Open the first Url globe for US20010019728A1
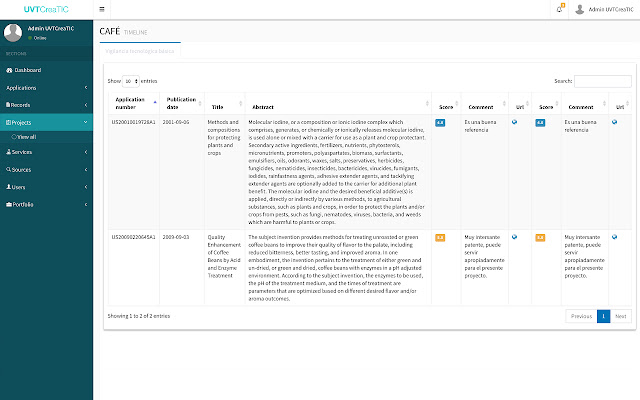 514,121
